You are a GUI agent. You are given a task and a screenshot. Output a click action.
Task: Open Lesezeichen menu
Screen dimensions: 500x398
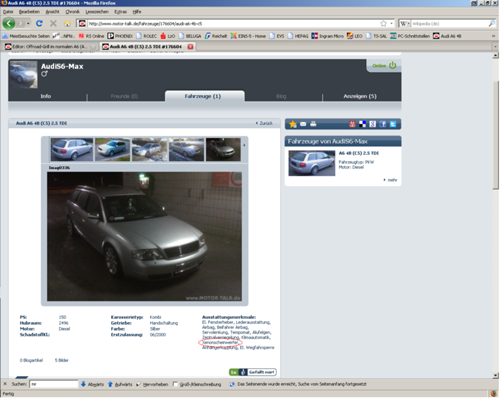pos(97,12)
